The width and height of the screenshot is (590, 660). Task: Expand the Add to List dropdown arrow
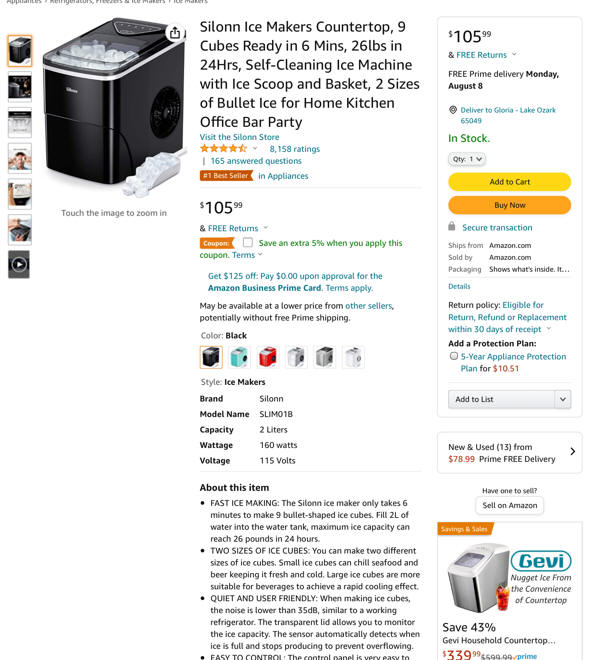point(563,399)
